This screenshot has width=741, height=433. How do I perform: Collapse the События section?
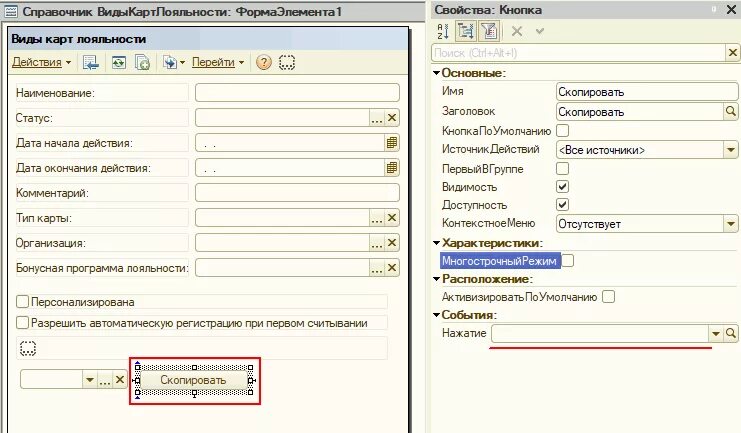[437, 315]
